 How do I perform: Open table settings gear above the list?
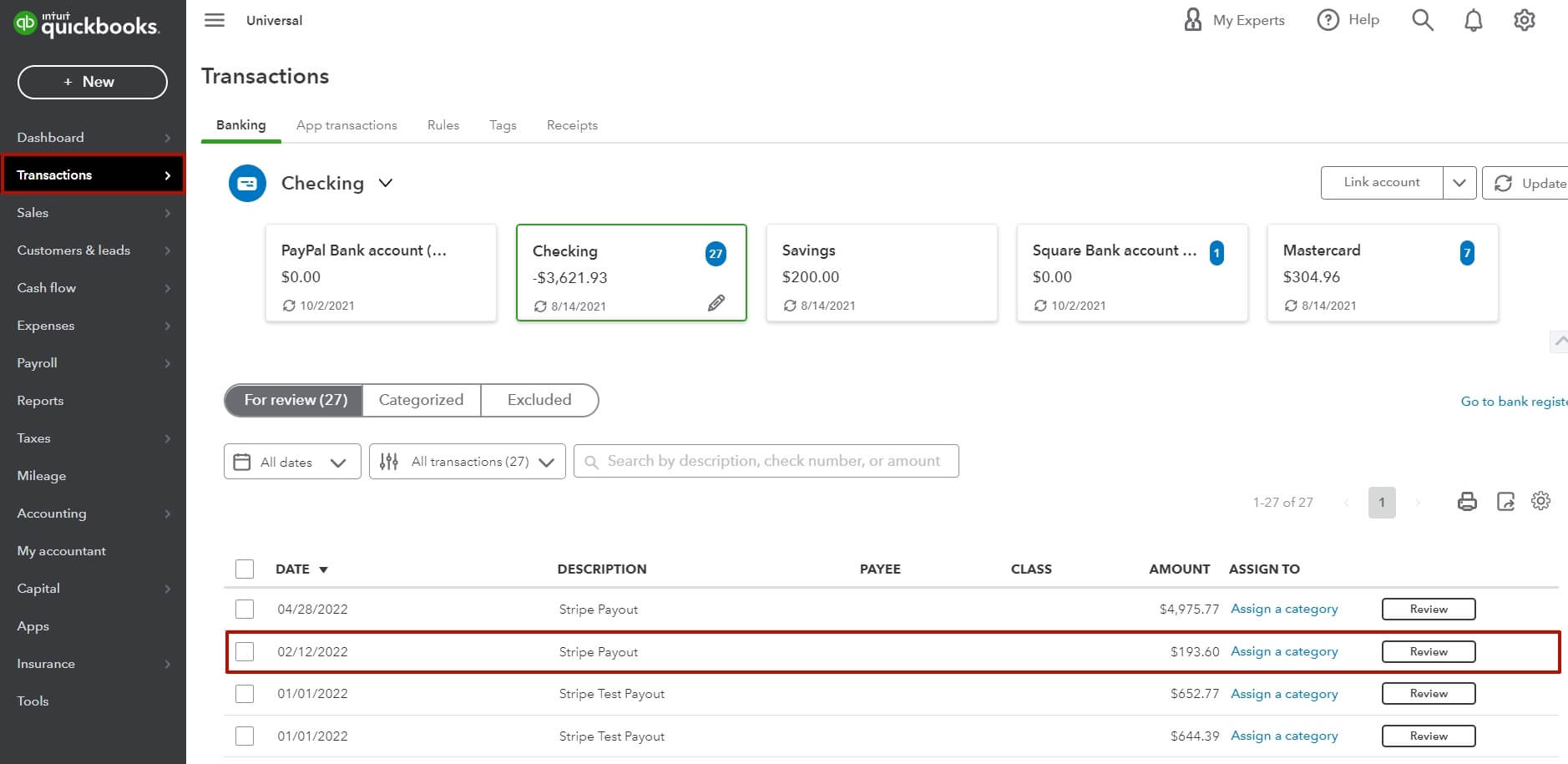[x=1540, y=501]
